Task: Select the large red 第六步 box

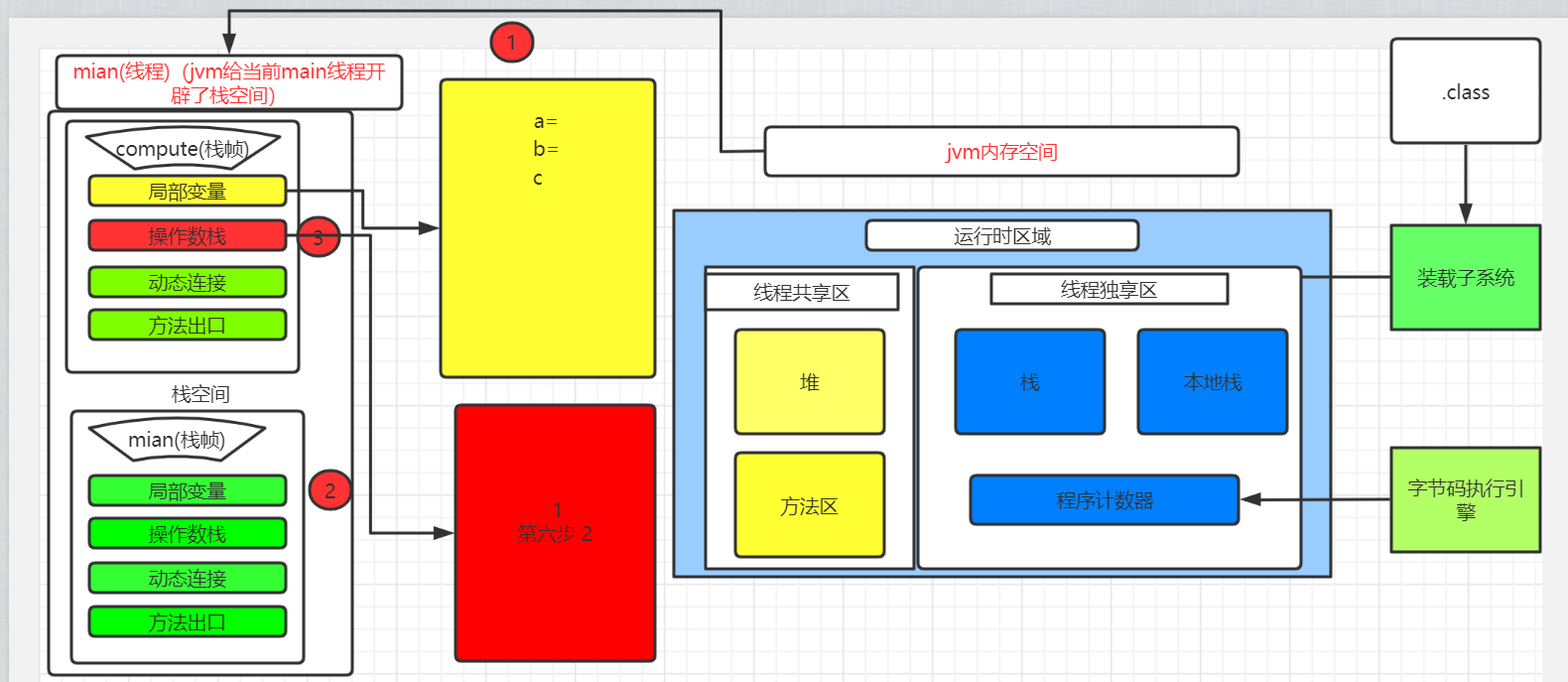Action: pos(556,533)
